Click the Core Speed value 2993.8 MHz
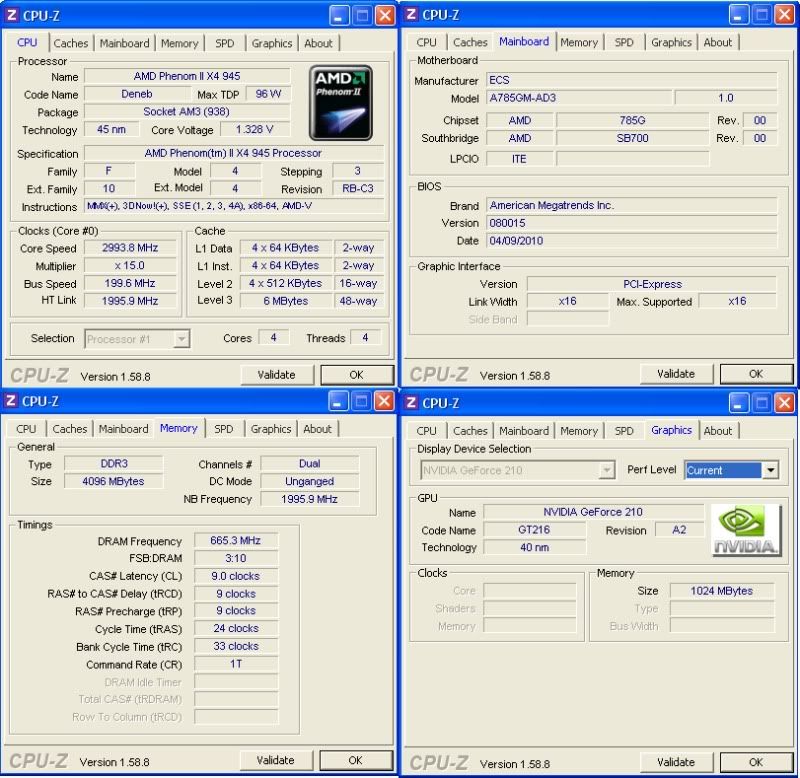The image size is (800, 778). coord(130,248)
